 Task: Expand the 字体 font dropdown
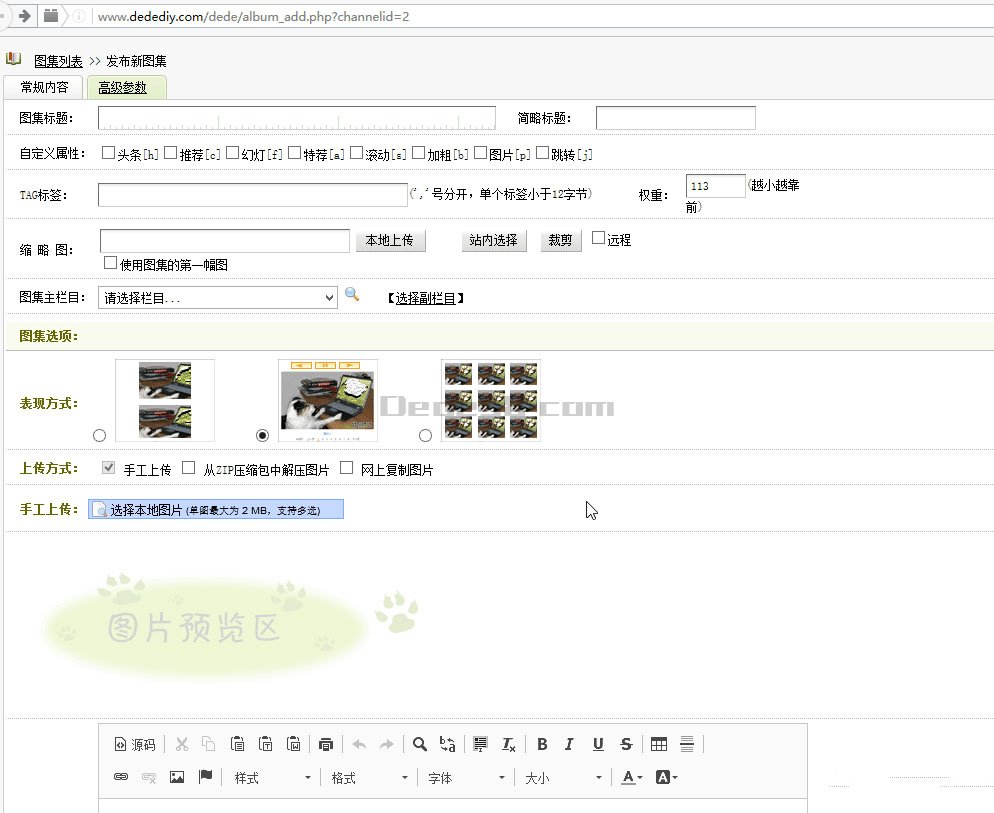click(466, 778)
